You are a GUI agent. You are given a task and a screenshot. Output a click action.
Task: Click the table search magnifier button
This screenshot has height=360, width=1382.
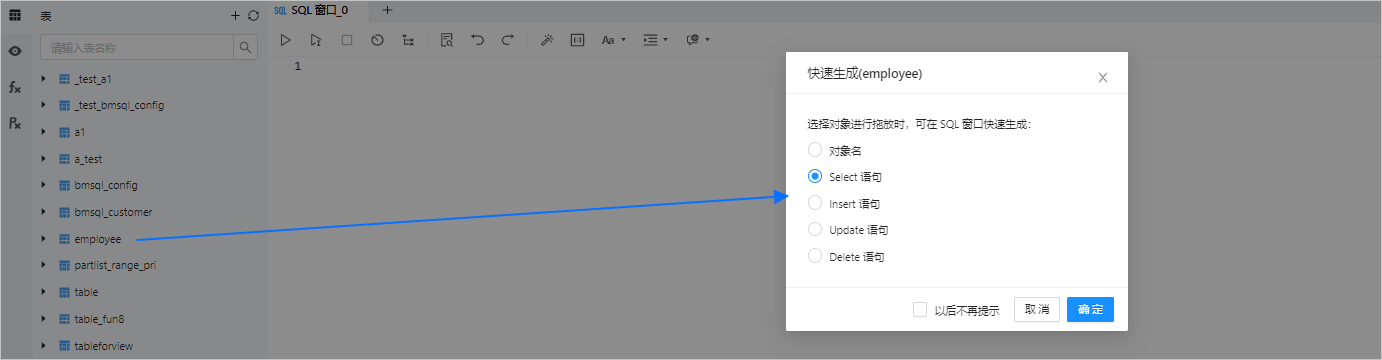coord(245,47)
